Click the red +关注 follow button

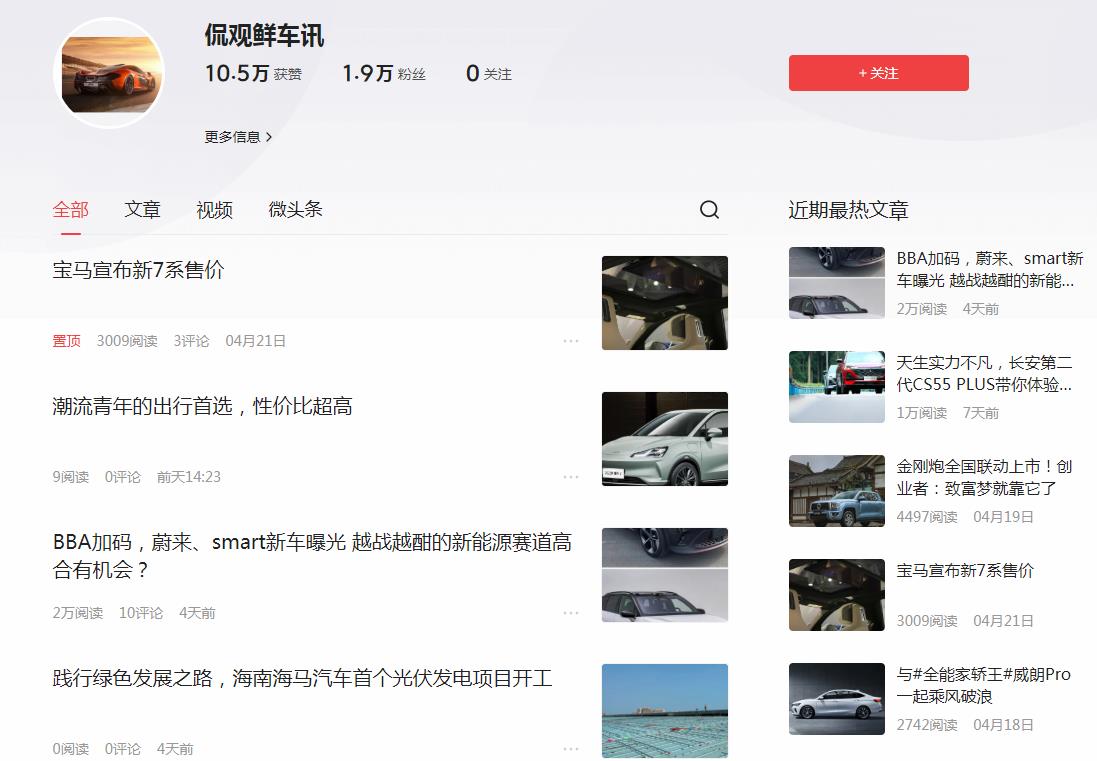[x=879, y=73]
